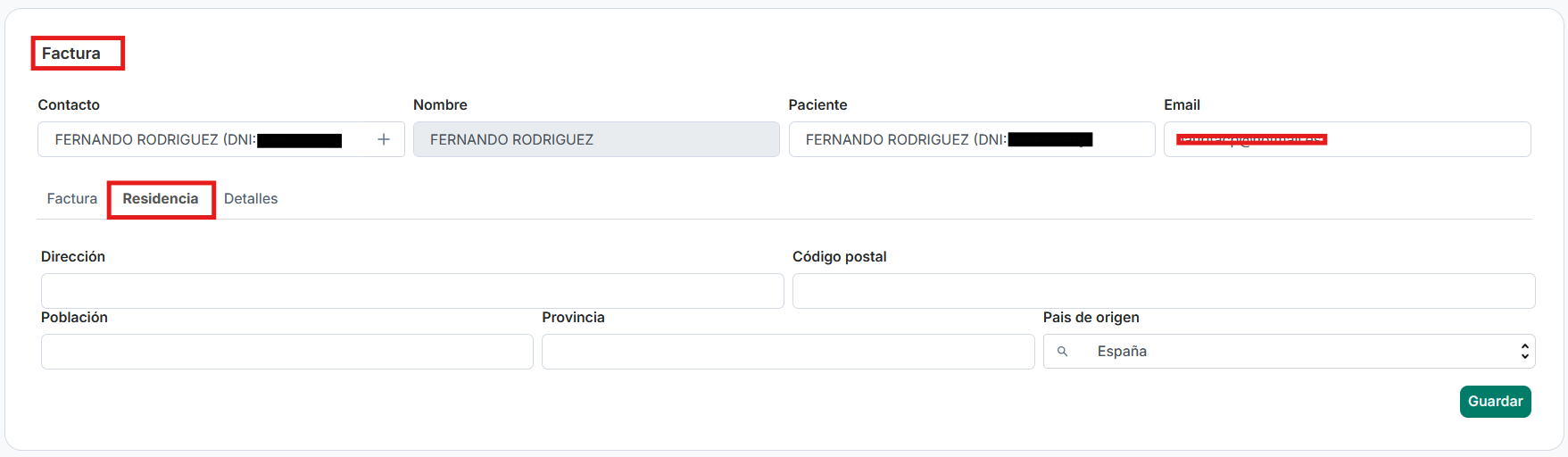1568x457 pixels.
Task: Go to the Detalles tab
Action: point(251,199)
